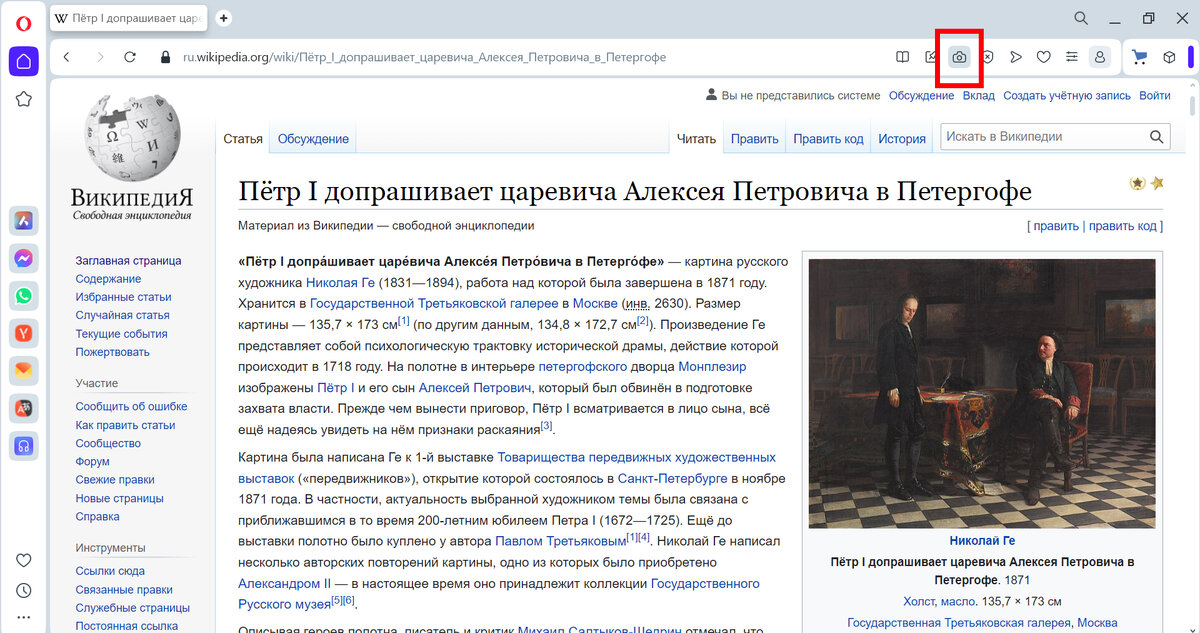The image size is (1200, 633).
Task: Open the painting thumbnail image
Action: click(x=982, y=393)
